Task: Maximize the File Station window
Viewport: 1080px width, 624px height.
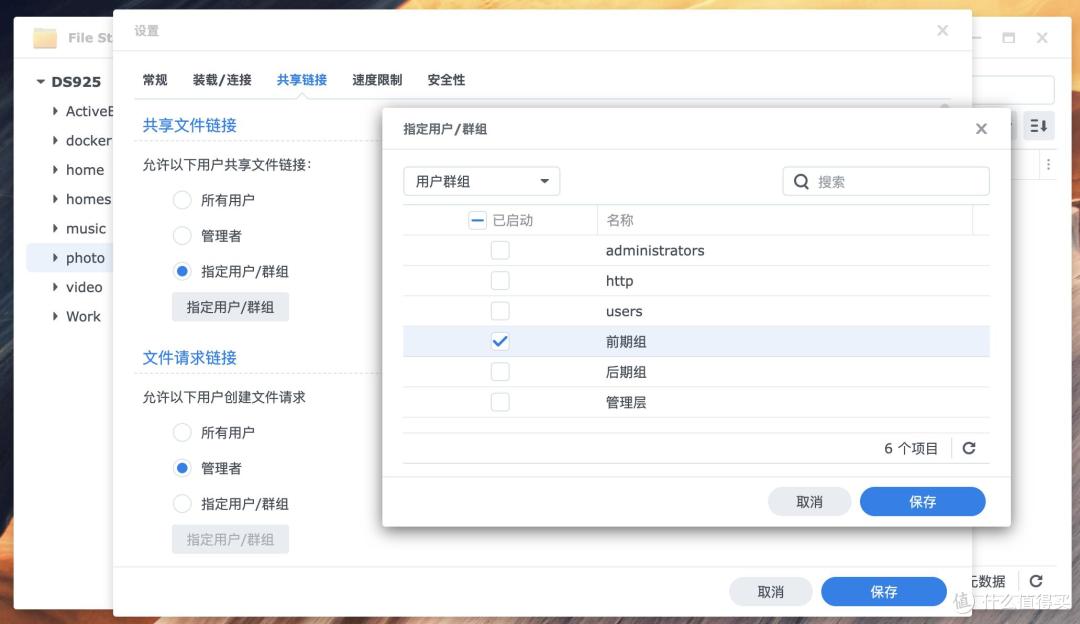Action: pyautogui.click(x=1008, y=38)
